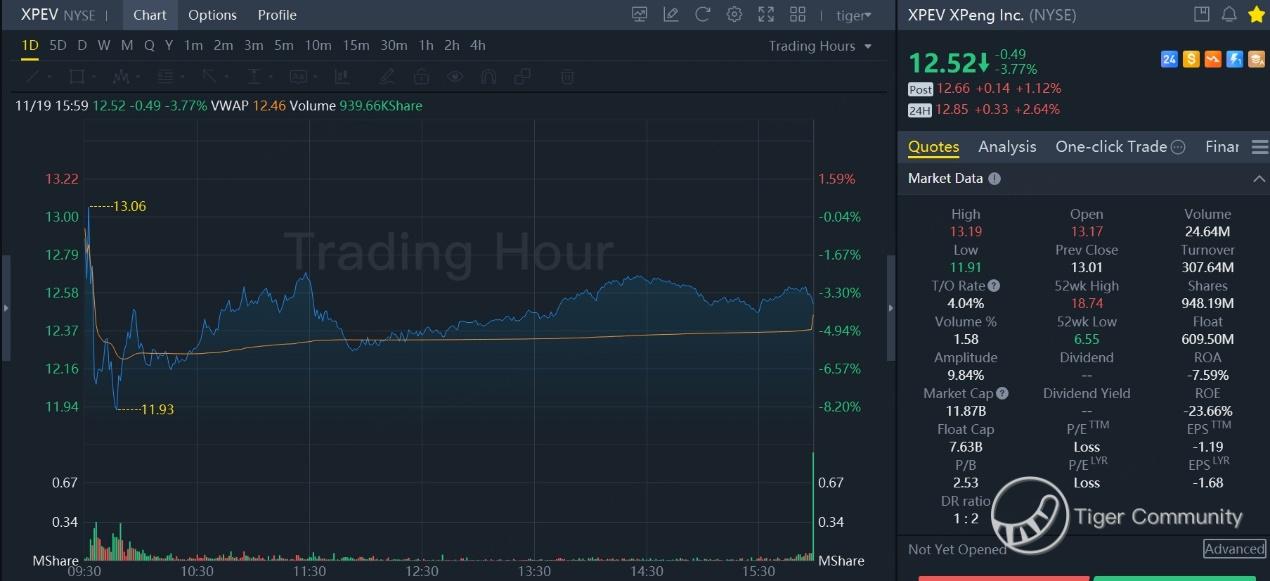
Task: Click the blue lightning badge
Action: tap(1235, 59)
